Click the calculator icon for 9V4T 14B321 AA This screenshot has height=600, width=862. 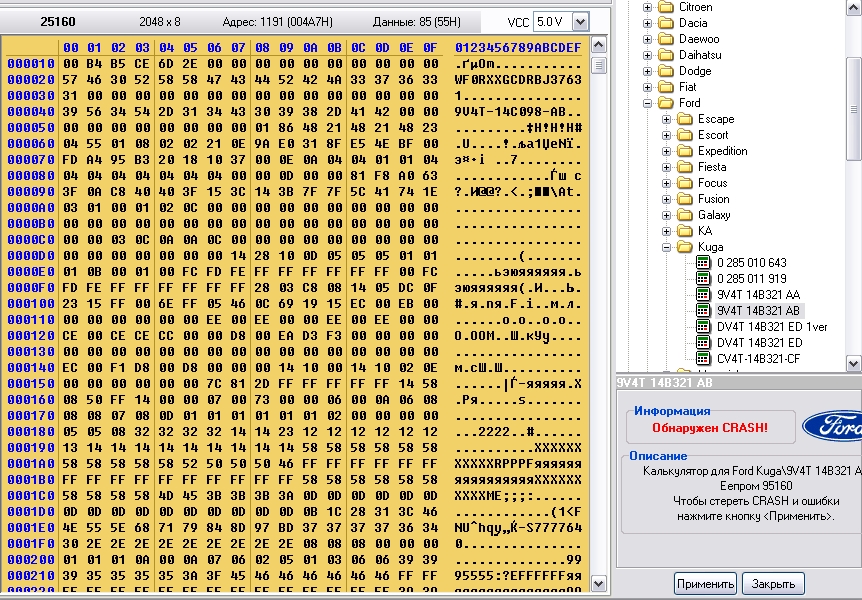pos(703,294)
